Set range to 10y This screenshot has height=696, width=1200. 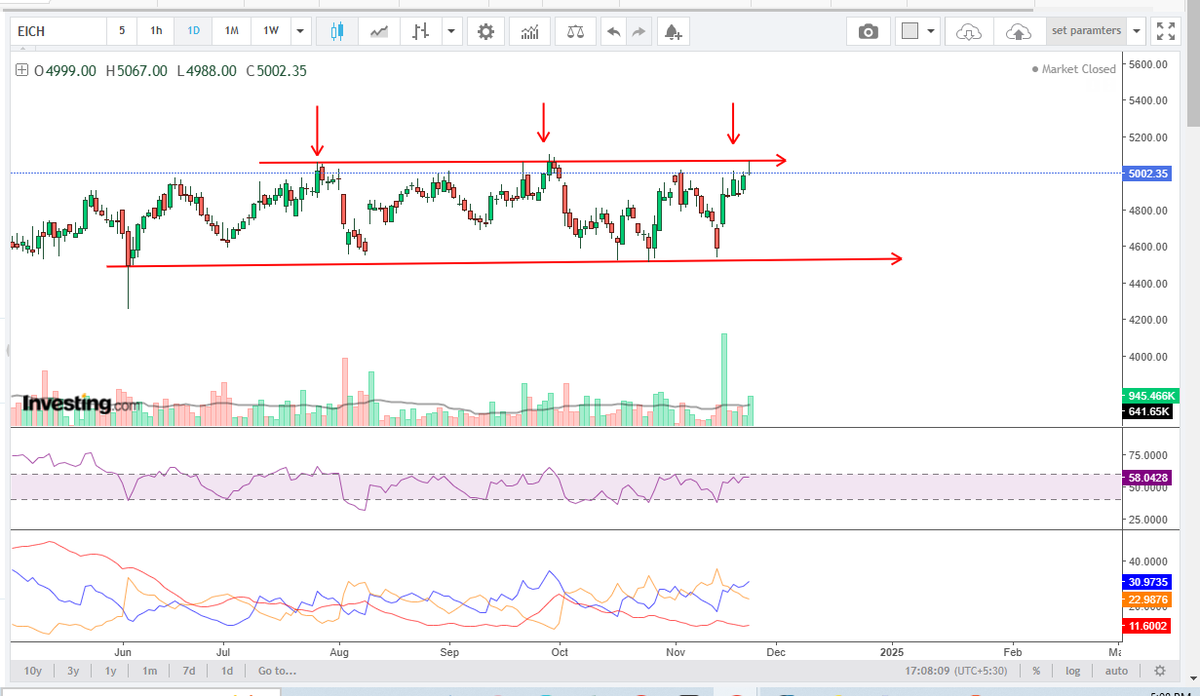point(33,670)
